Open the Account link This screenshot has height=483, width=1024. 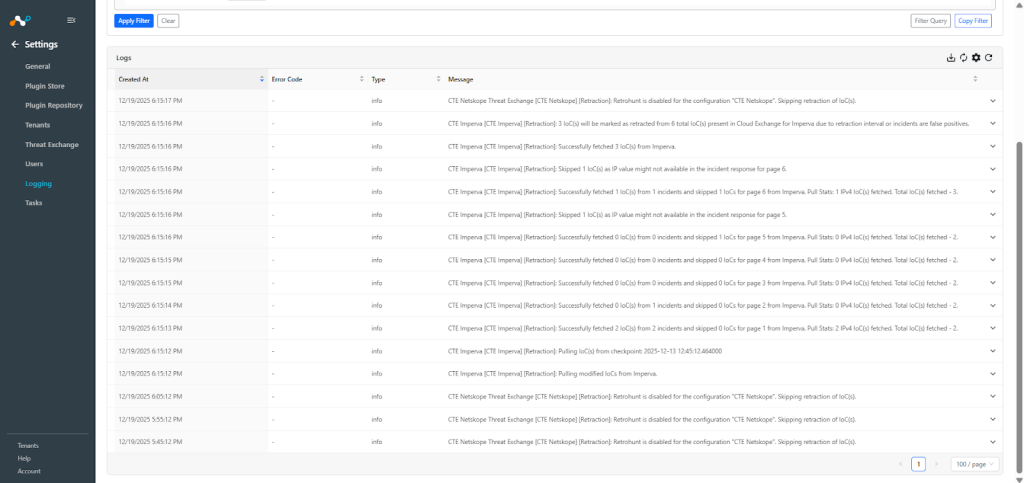29,471
